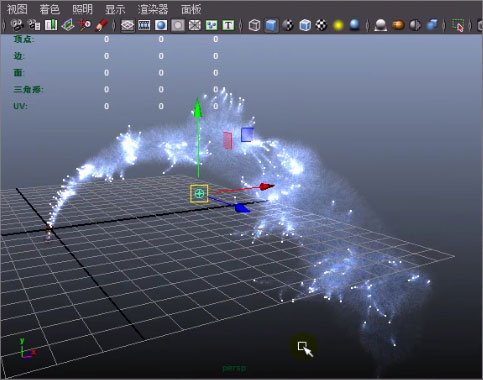Open the 面板 panels menu
483x380 pixels.
coord(191,9)
